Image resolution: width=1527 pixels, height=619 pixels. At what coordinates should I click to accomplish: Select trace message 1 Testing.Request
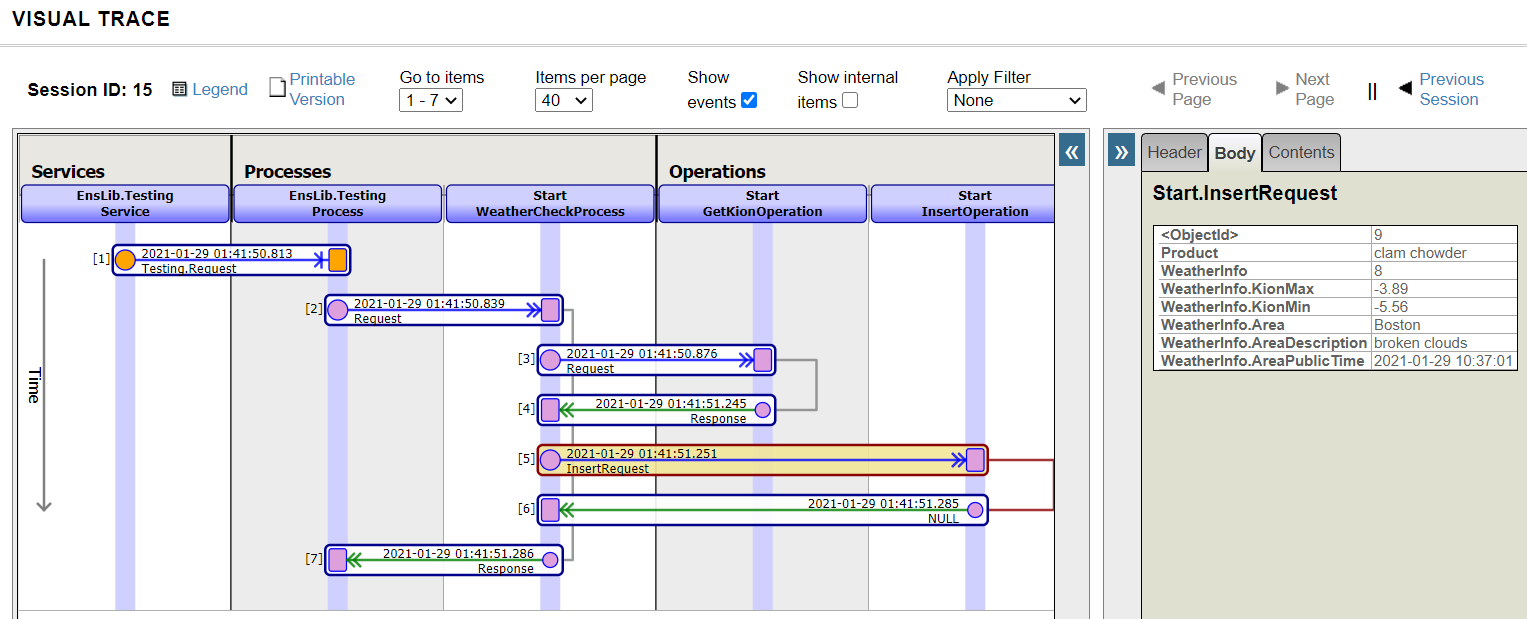point(231,260)
